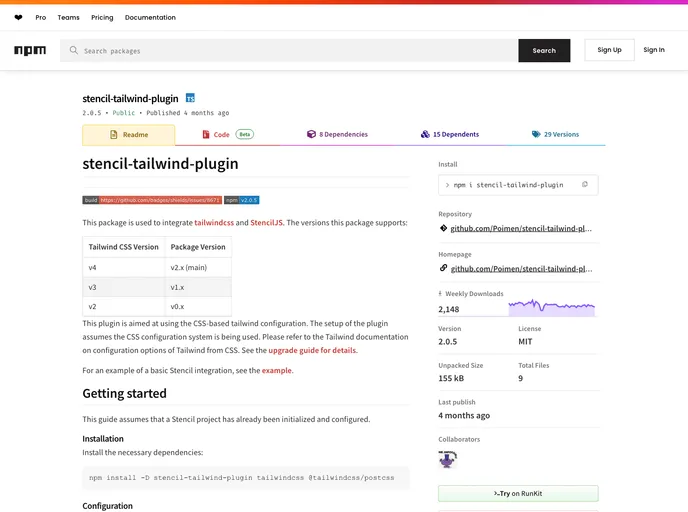The image size is (688, 512).
Task: Click the npm i stencil-tailwind-plugin command box
Action: (518, 185)
